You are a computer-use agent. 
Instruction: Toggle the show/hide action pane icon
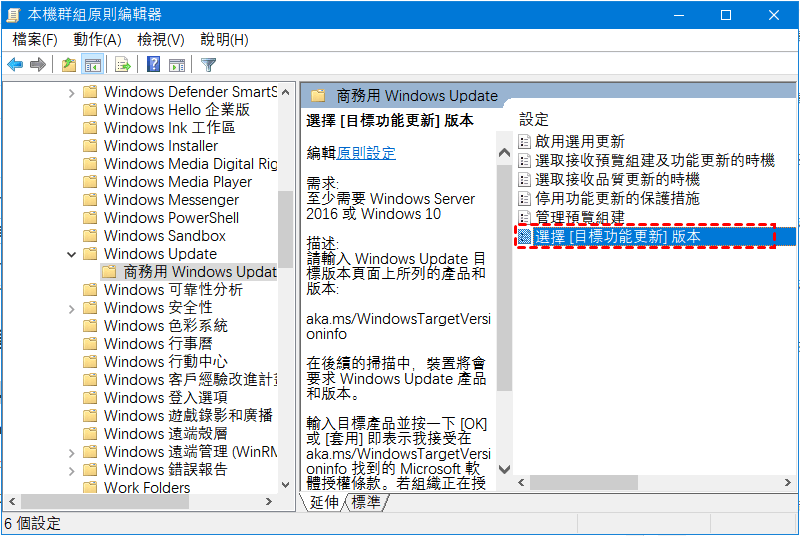coord(177,65)
